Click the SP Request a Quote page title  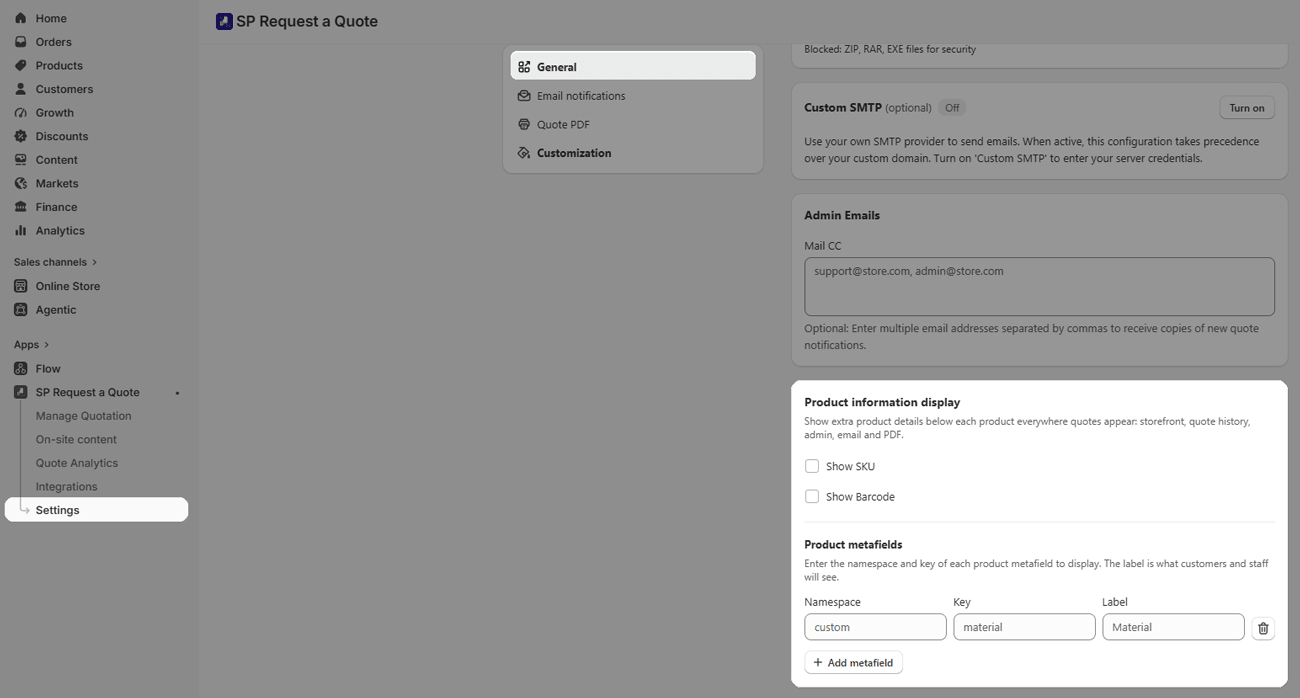click(x=307, y=21)
